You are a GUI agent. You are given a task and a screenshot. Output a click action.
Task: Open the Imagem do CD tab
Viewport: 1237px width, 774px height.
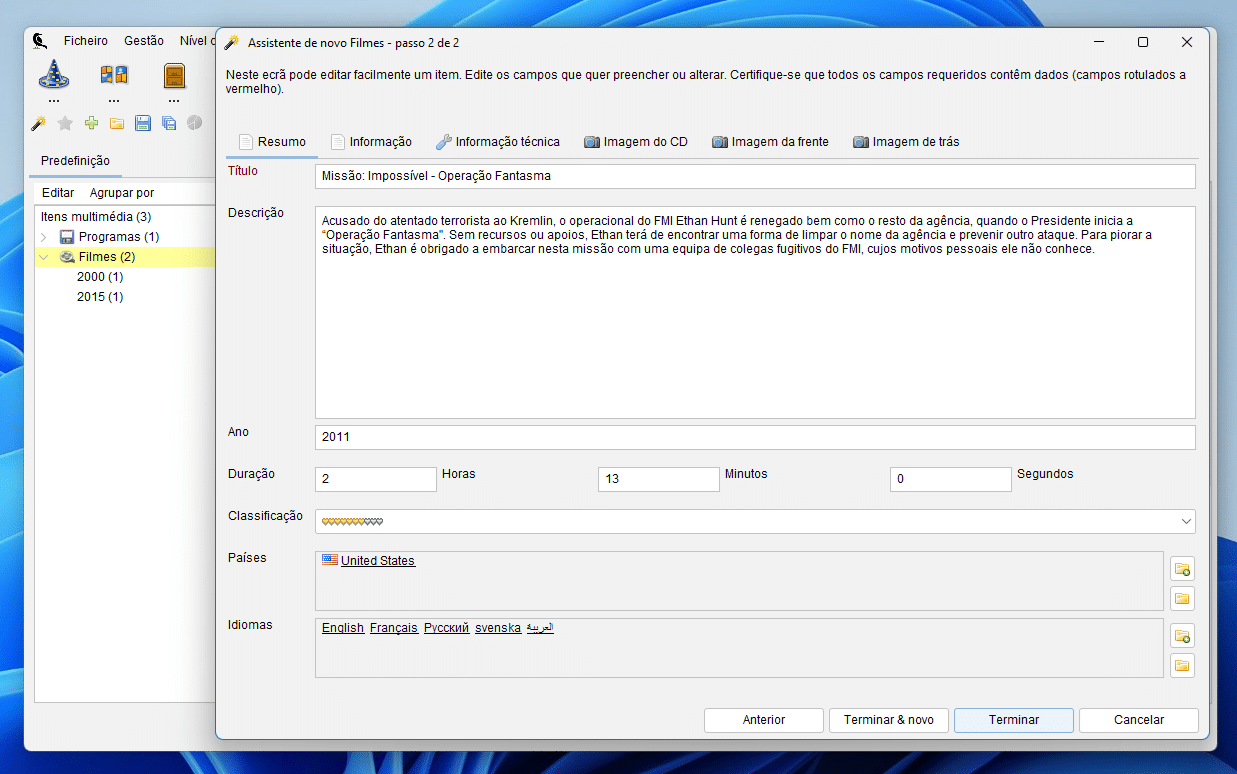636,142
